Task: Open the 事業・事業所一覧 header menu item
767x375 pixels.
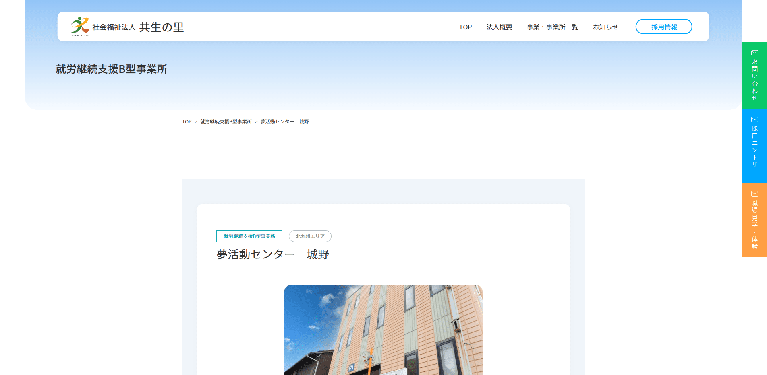Action: (553, 27)
